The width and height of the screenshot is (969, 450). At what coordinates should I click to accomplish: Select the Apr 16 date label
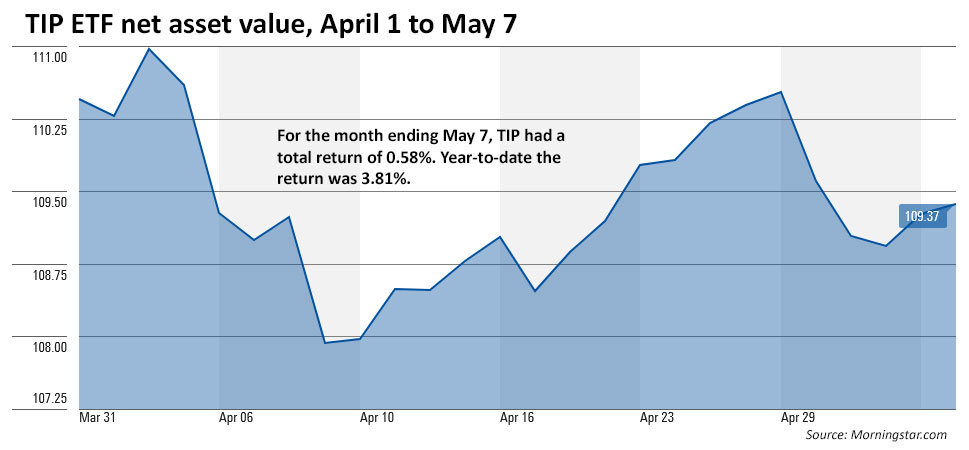(x=517, y=417)
